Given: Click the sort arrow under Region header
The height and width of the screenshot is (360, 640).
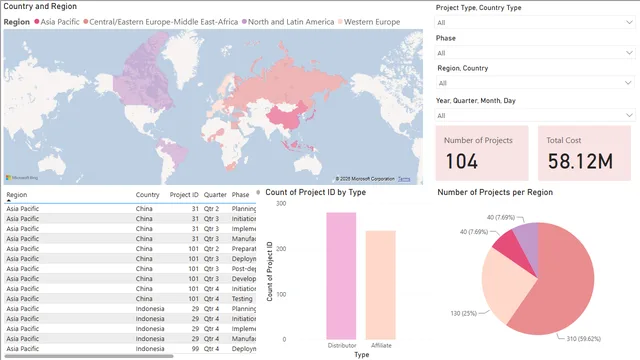Looking at the screenshot, I should click(9, 200).
